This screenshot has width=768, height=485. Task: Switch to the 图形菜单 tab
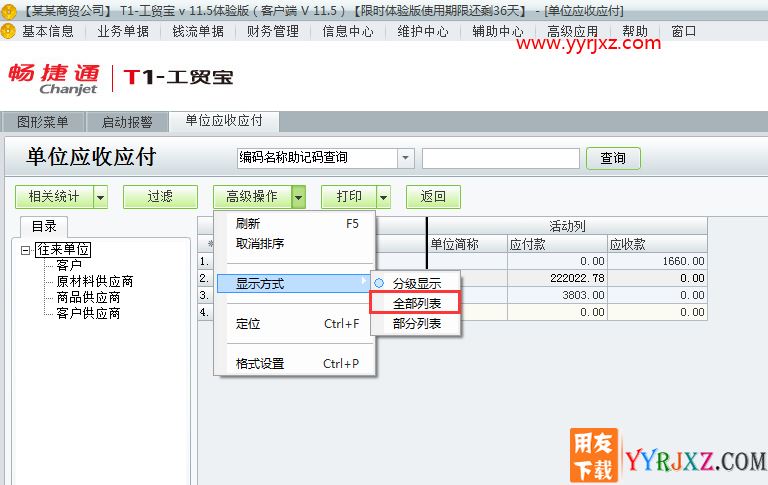pos(43,122)
